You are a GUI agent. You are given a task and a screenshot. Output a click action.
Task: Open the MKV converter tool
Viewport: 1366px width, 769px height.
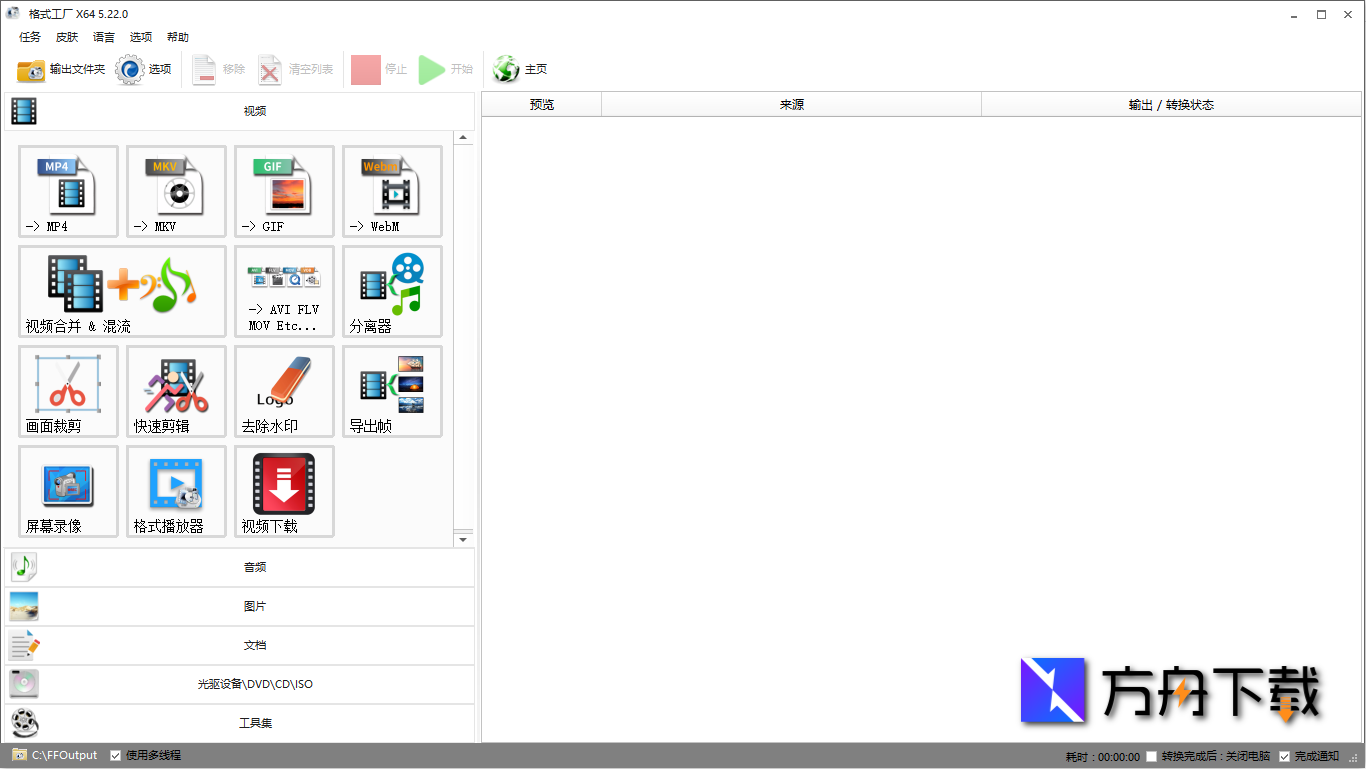coord(176,191)
